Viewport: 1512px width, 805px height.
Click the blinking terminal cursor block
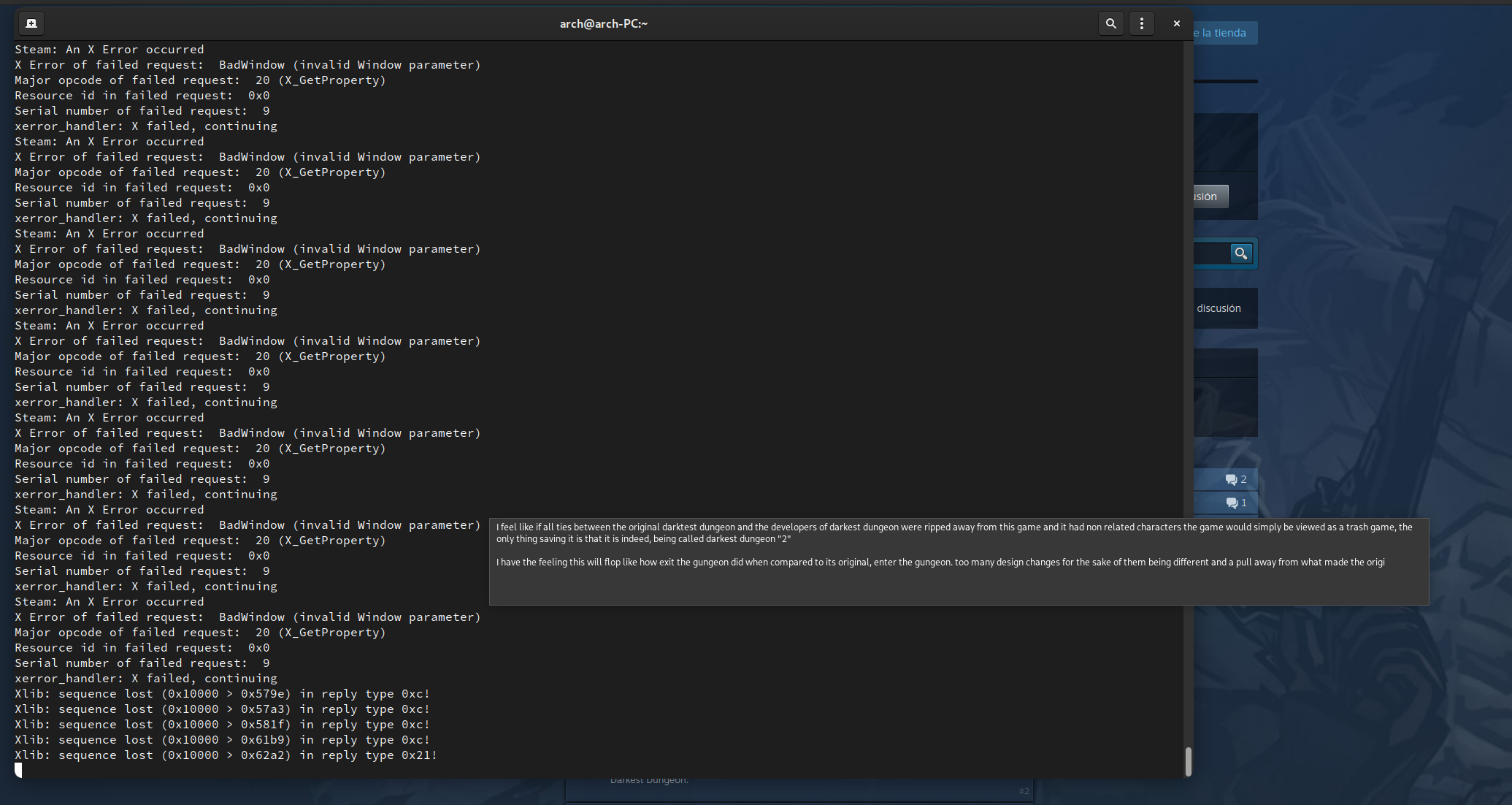[18, 769]
